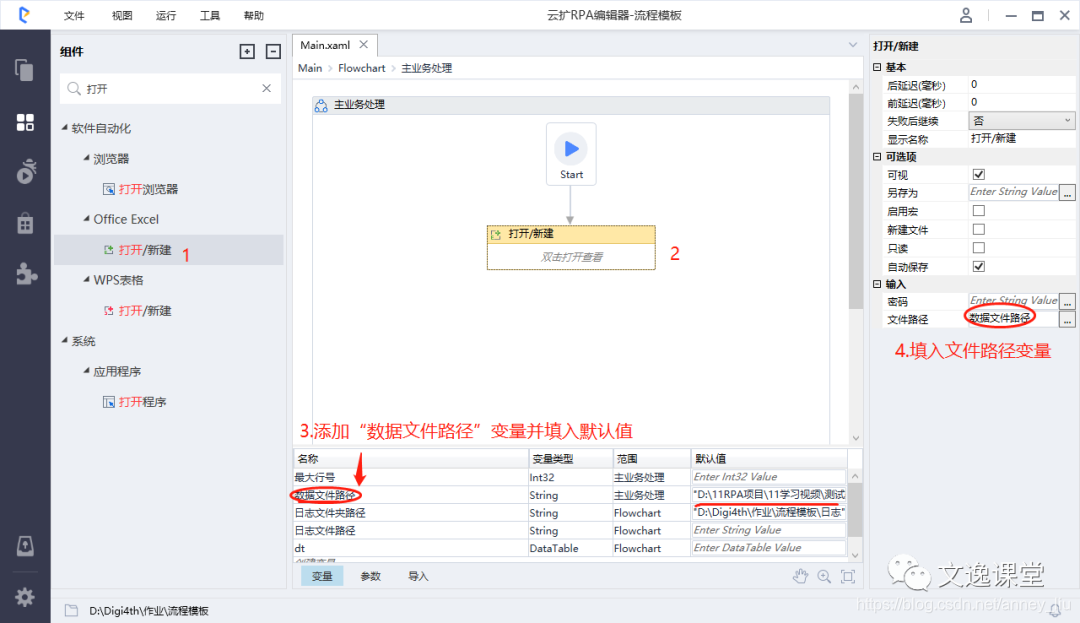Screen dimensions: 1080x623
Task: Close the Main.xaml tab
Action: pyautogui.click(x=364, y=45)
